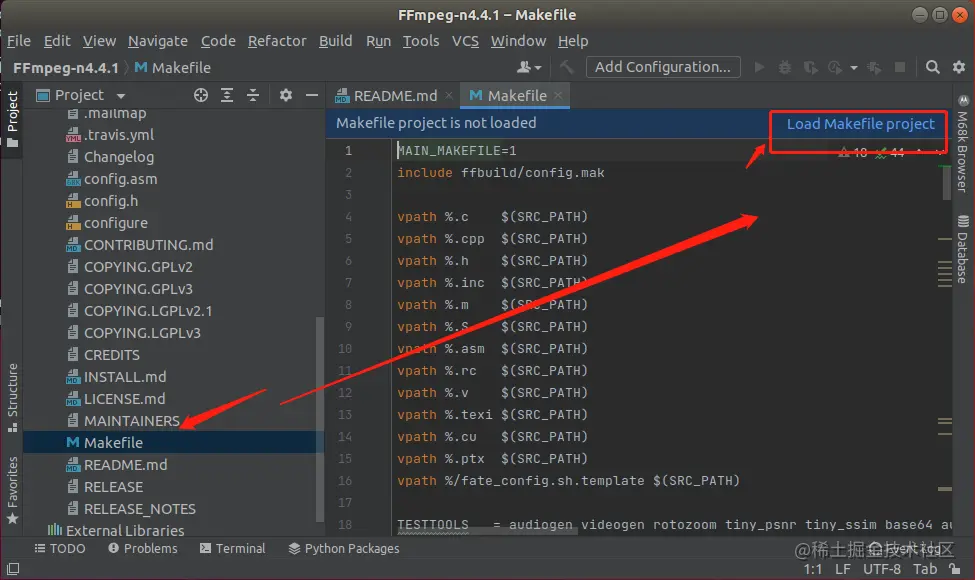975x580 pixels.
Task: Open Python Packages tool window
Action: [344, 548]
